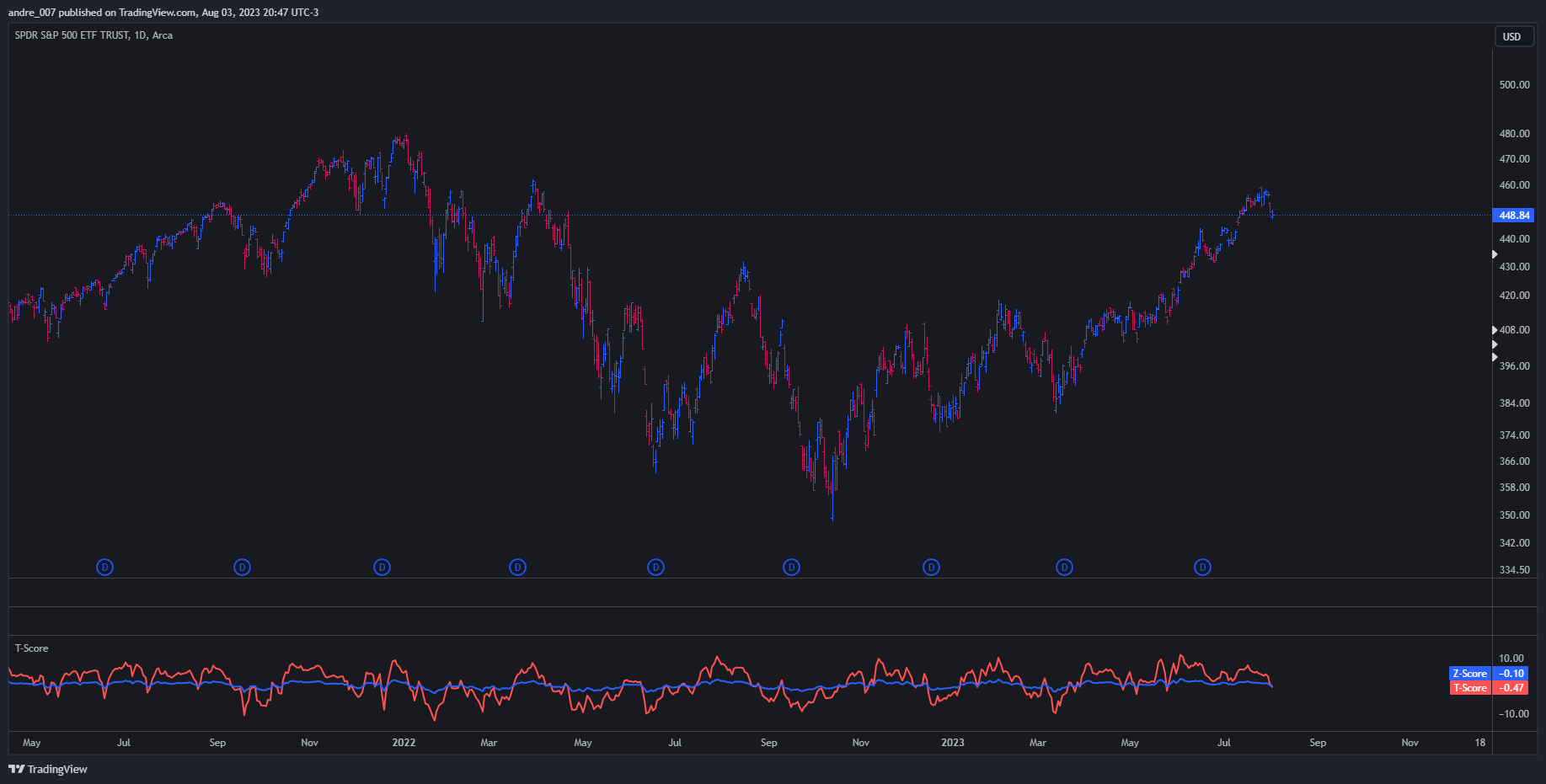Click the 408.00 price axis label
This screenshot has height=784, width=1546.
click(x=1514, y=330)
